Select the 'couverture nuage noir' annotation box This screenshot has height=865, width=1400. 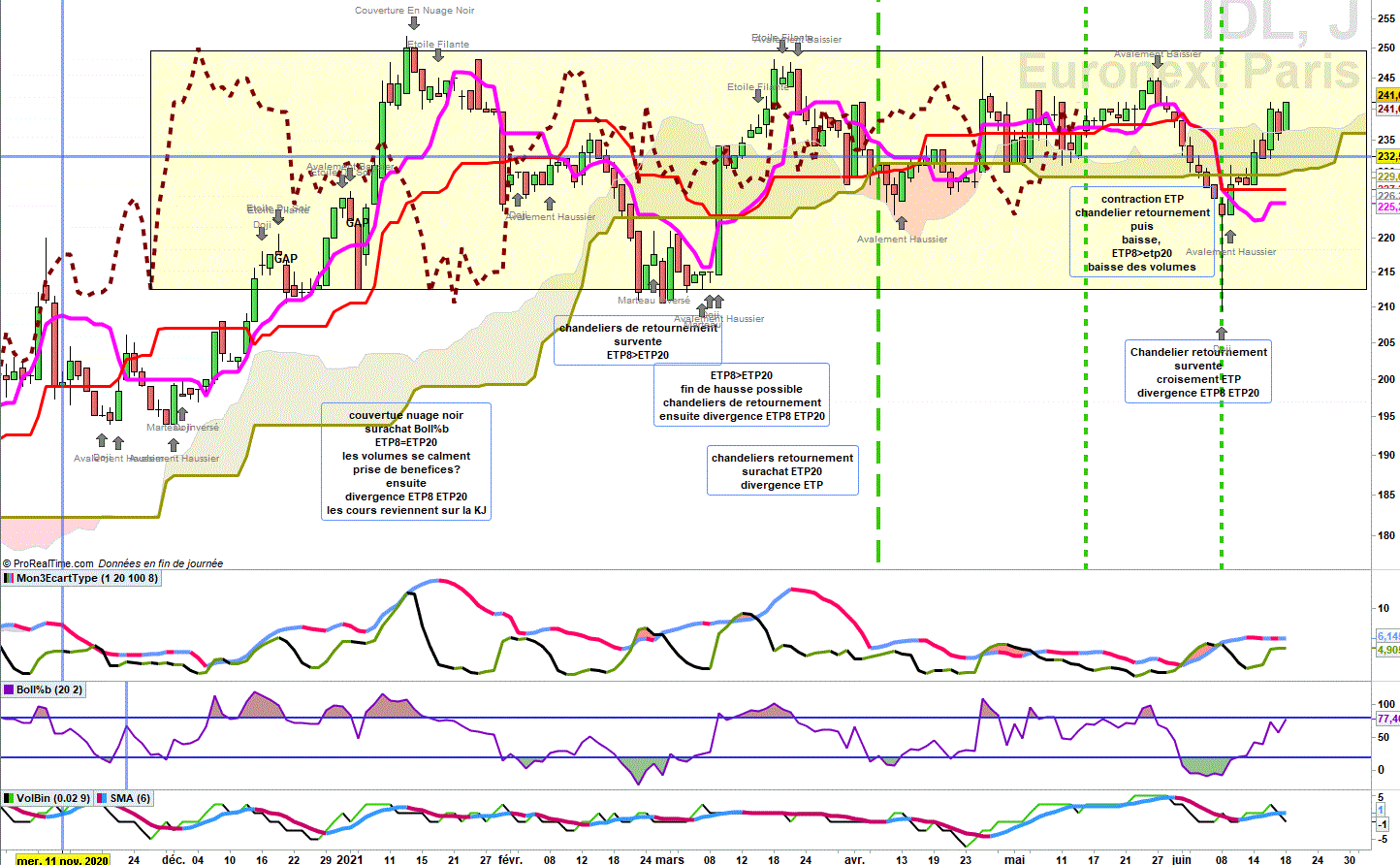pos(406,462)
